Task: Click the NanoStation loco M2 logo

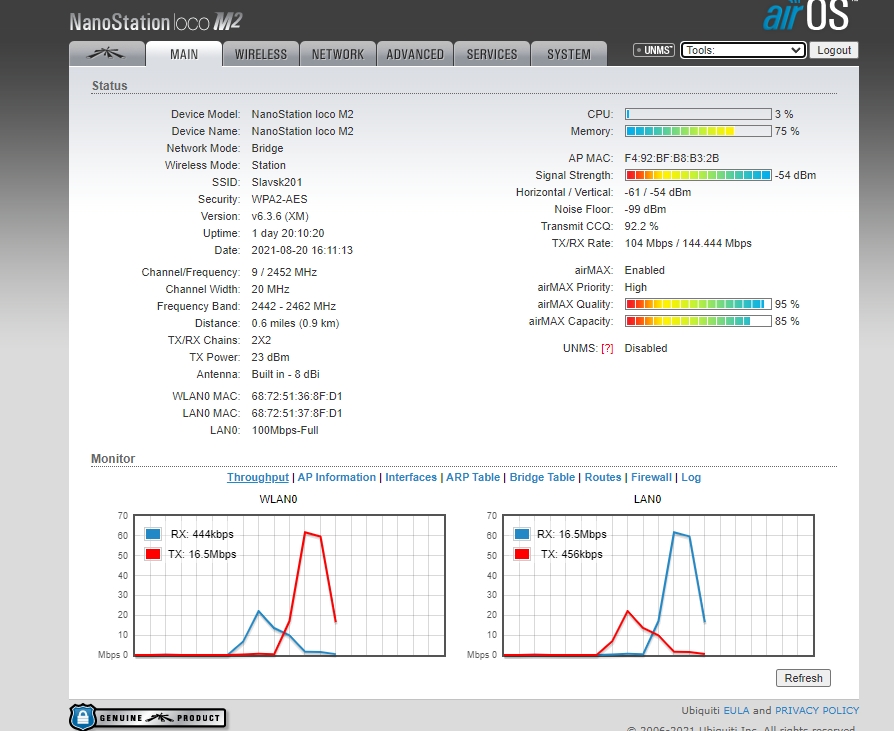Action: pos(156,22)
